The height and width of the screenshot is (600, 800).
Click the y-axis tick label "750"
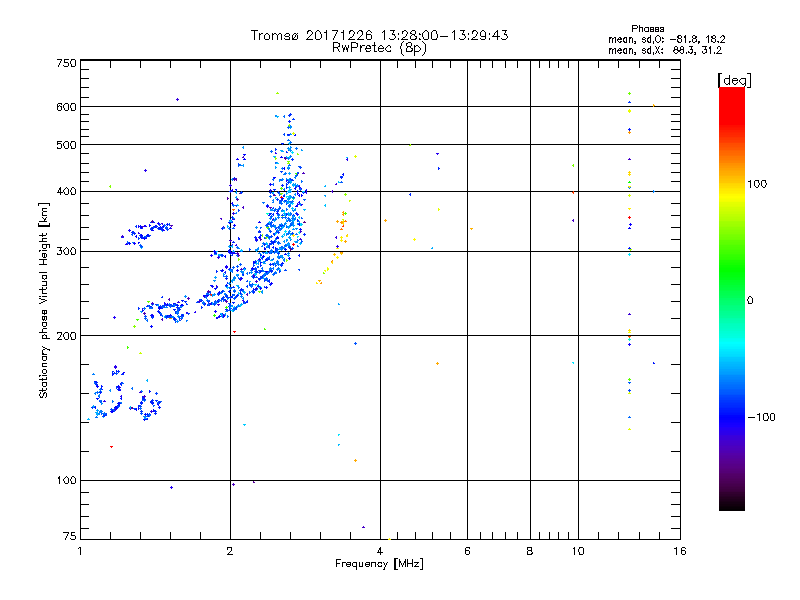coord(66,63)
